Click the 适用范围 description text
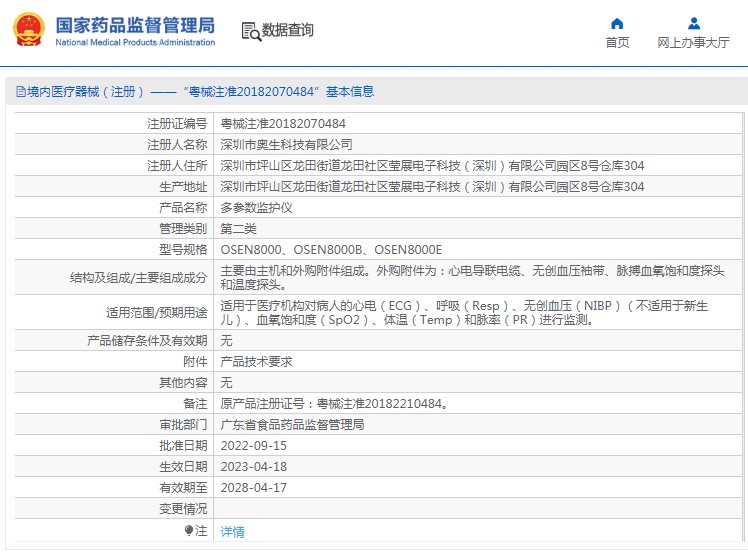Screen dimensions: 748x553 coord(464,313)
